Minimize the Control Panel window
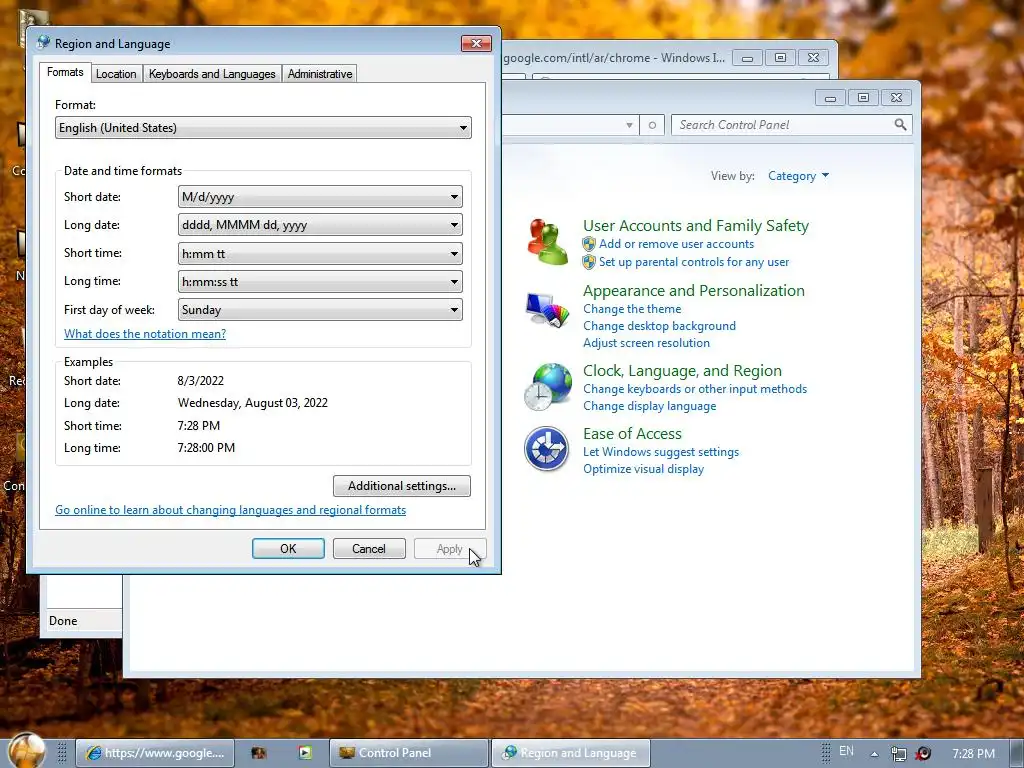The image size is (1024, 768). pos(830,98)
